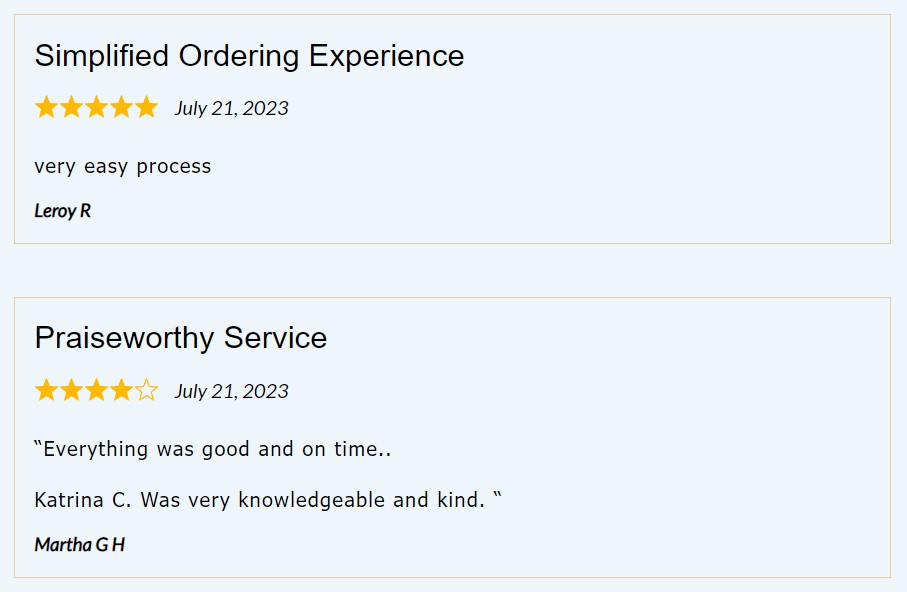Click the "very easy process" review text

point(122,166)
